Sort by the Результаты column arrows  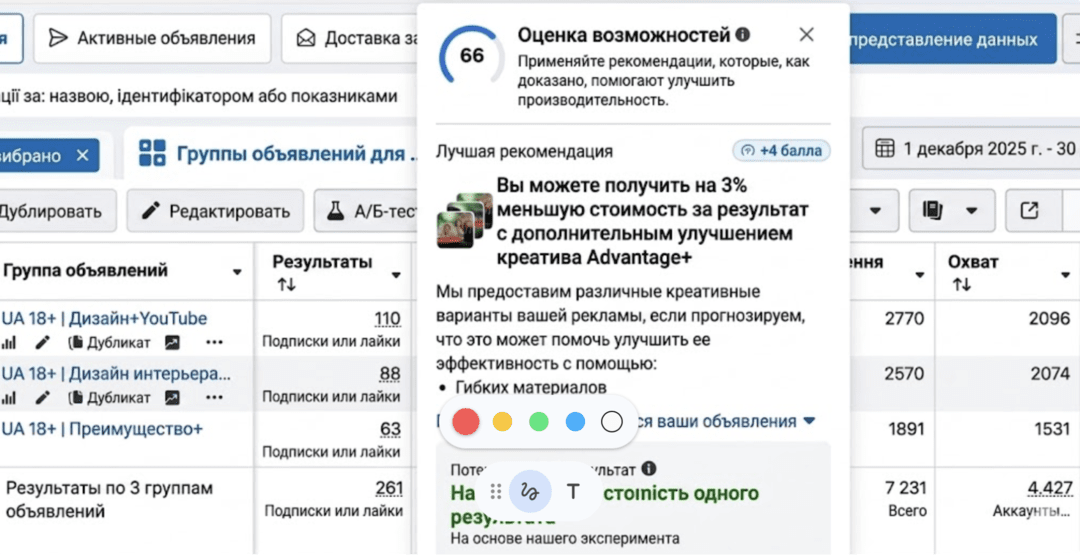coord(287,284)
